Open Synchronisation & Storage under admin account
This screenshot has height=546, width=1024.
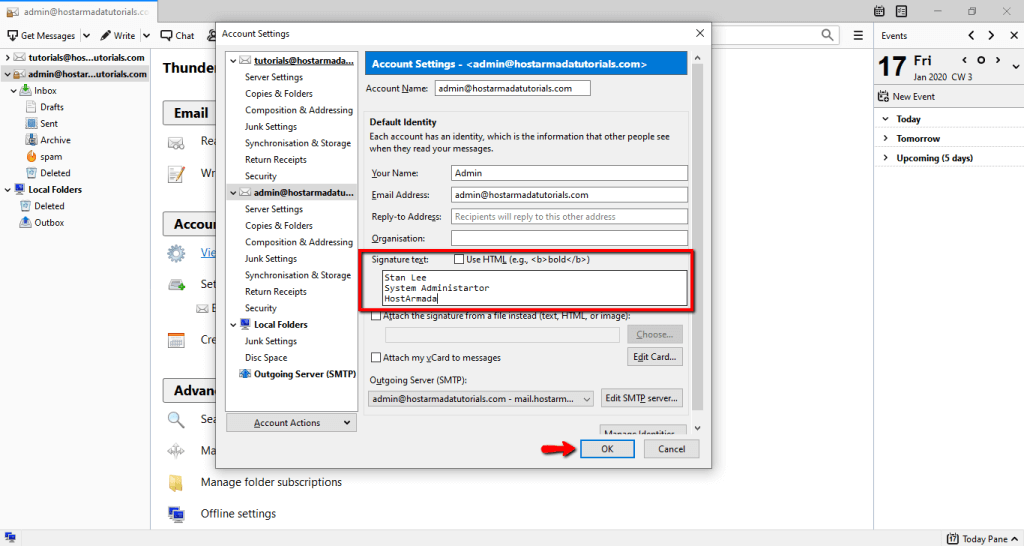298,275
